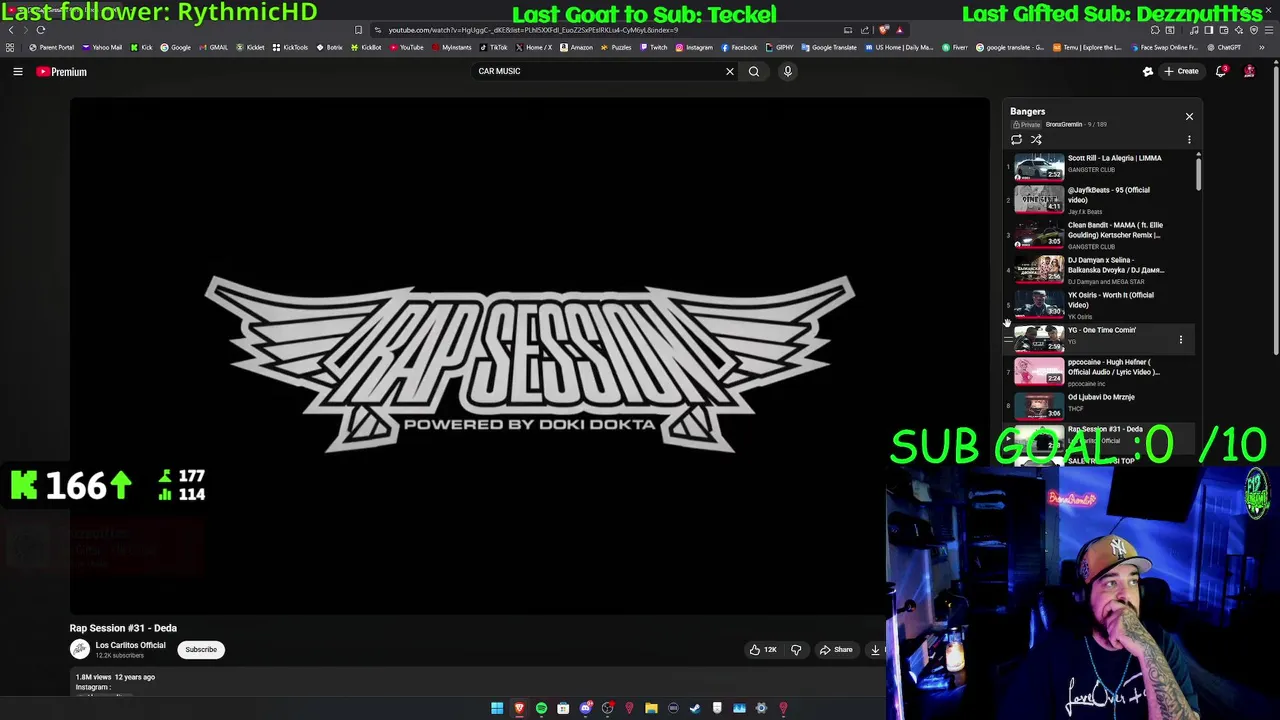This screenshot has height=720, width=1280.
Task: Play Scott Rill - La Alegria thumbnail
Action: (x=1039, y=166)
